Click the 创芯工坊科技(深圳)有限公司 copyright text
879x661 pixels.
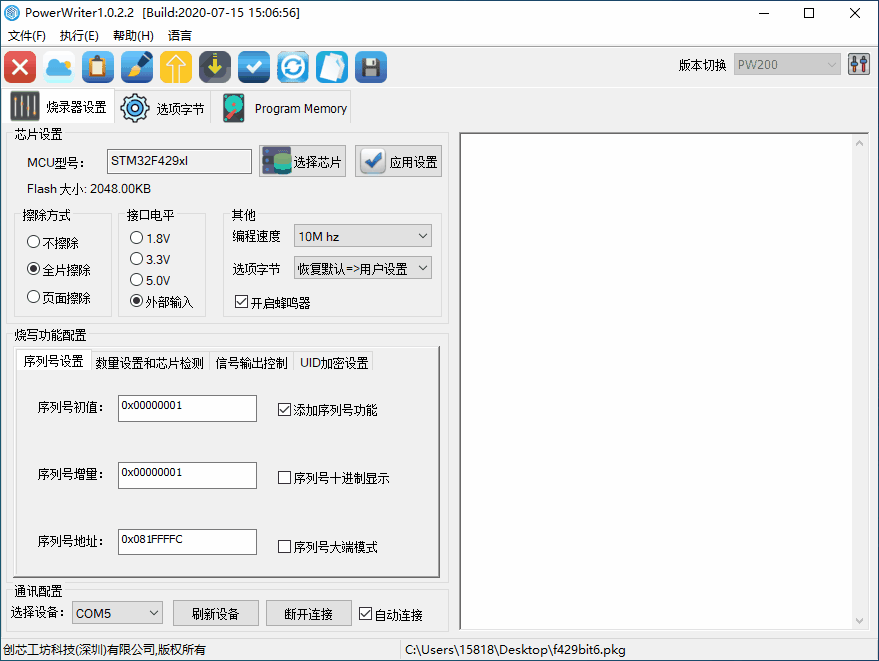click(x=104, y=650)
